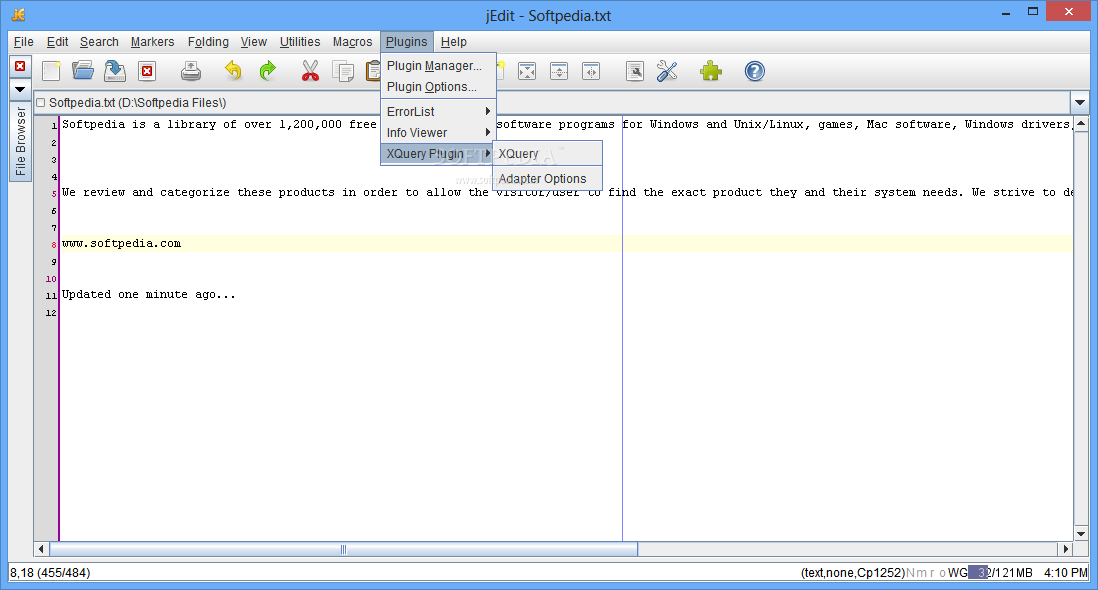
Task: Open the File menu
Action: coord(24,42)
